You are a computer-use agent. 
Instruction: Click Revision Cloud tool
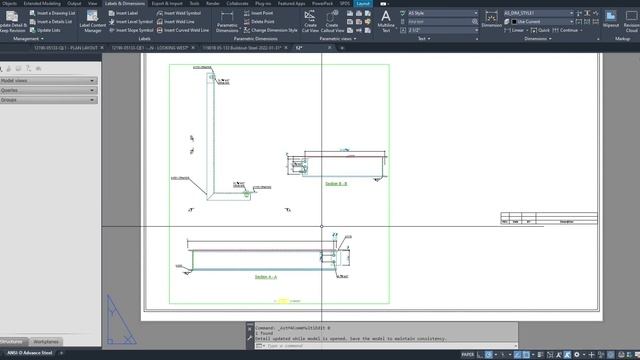click(x=631, y=21)
